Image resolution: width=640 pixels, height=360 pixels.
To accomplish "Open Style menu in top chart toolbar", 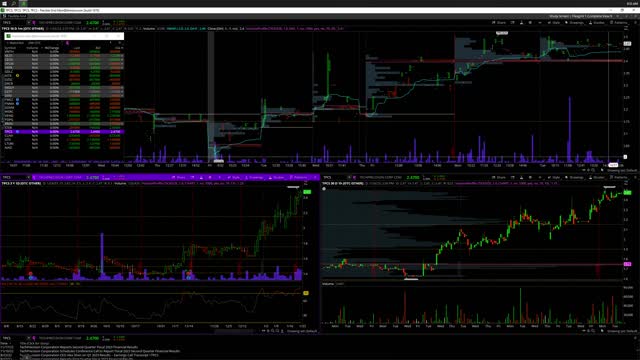I will pyautogui.click(x=555, y=22).
